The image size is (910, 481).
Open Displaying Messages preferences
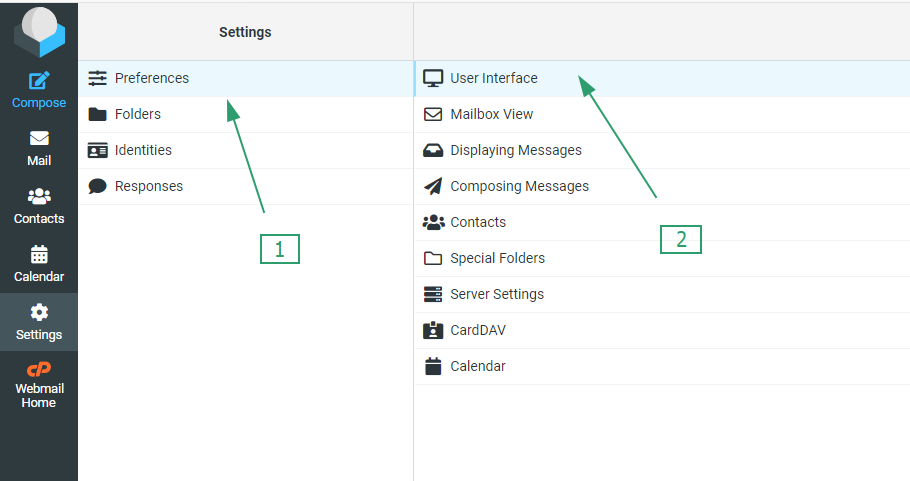click(515, 150)
